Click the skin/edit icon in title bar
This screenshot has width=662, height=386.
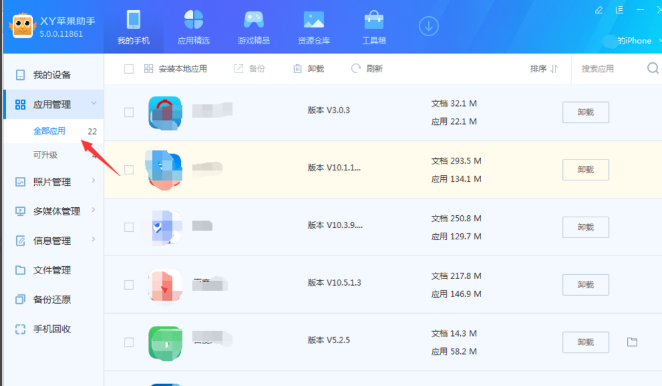599,10
